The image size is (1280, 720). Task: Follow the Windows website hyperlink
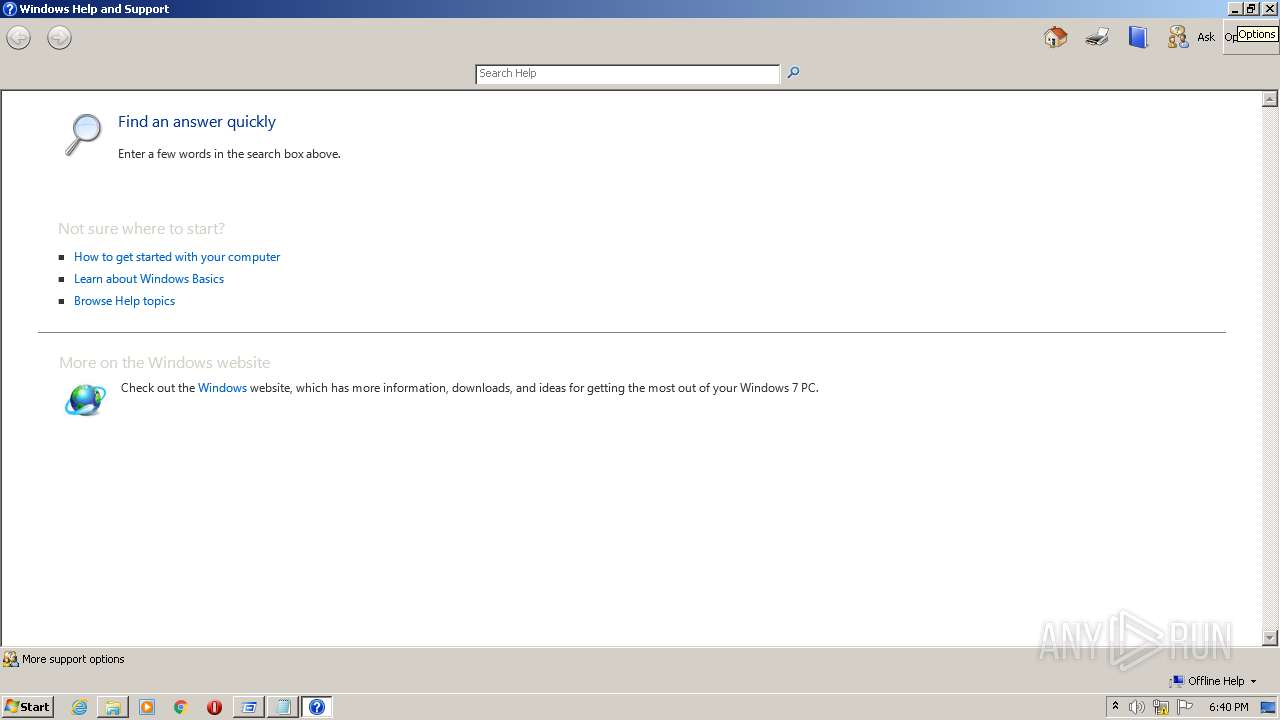point(222,388)
